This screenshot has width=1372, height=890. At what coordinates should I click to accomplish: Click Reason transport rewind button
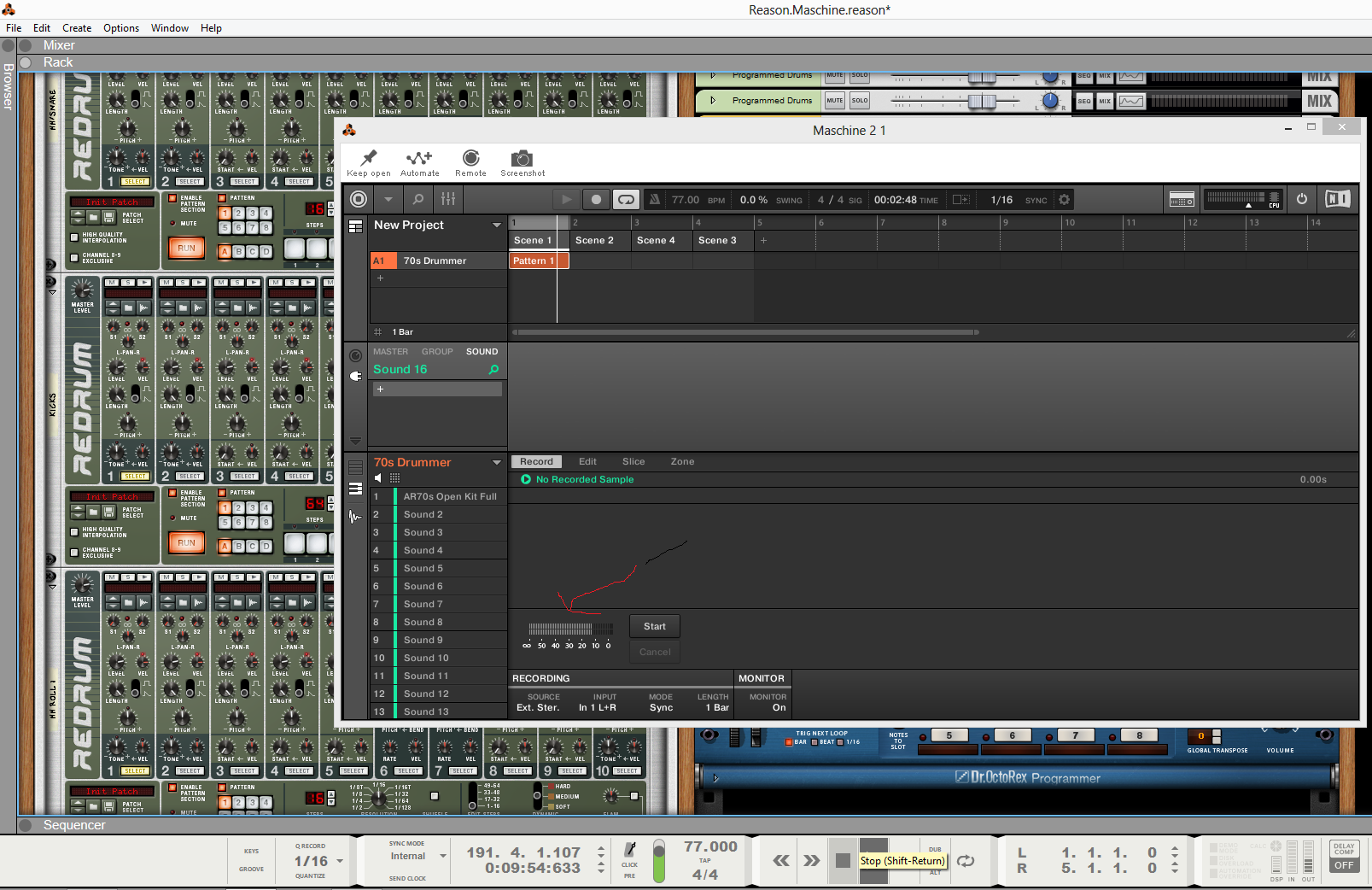click(x=781, y=860)
